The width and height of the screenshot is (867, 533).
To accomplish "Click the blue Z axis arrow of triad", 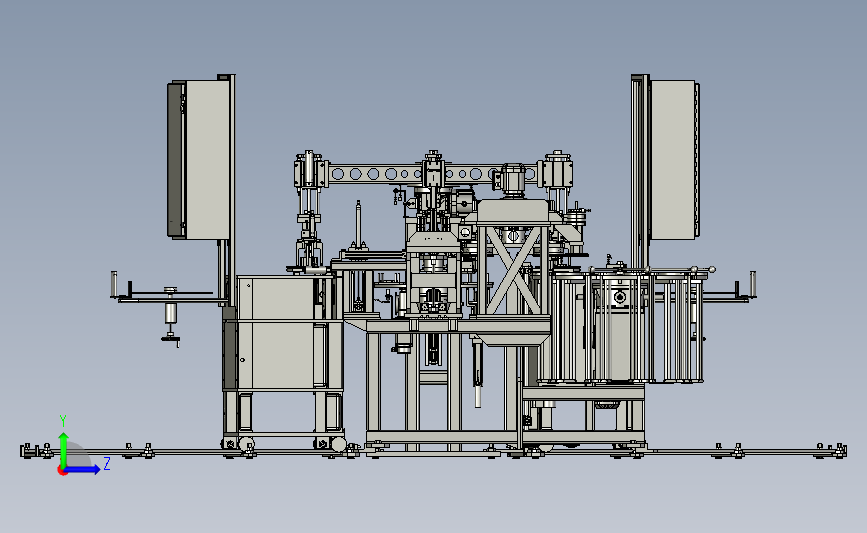I will click(x=83, y=470).
